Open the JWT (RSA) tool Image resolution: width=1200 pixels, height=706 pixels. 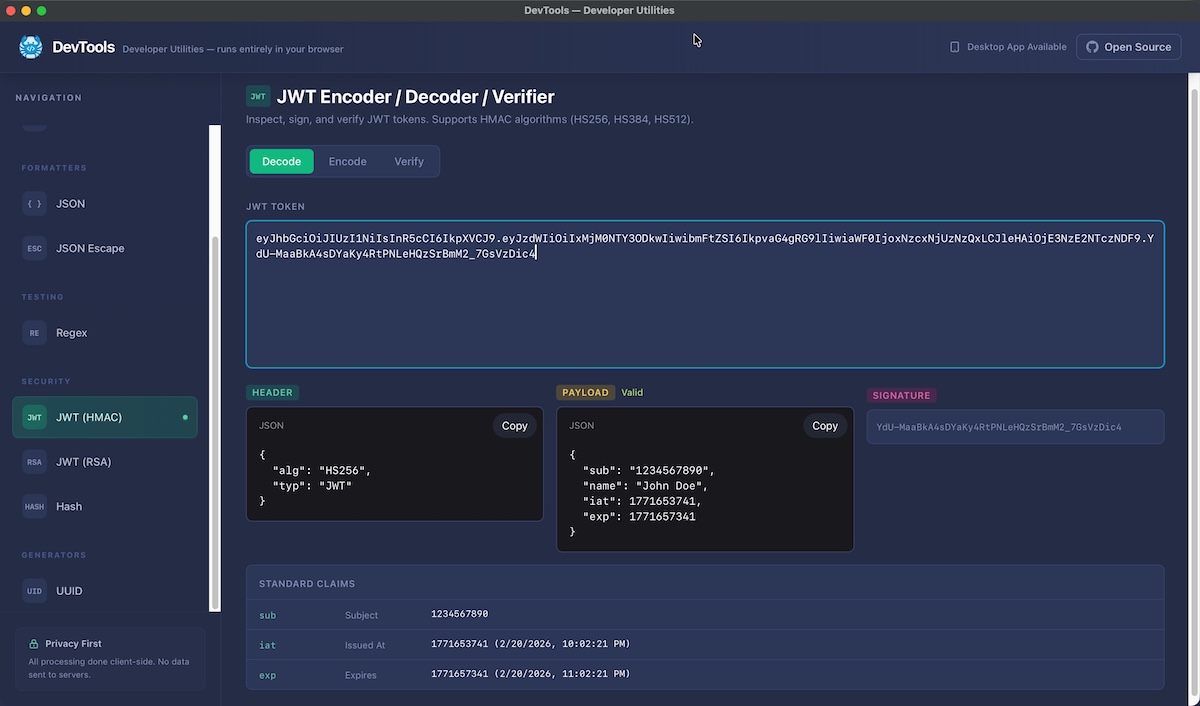105,462
